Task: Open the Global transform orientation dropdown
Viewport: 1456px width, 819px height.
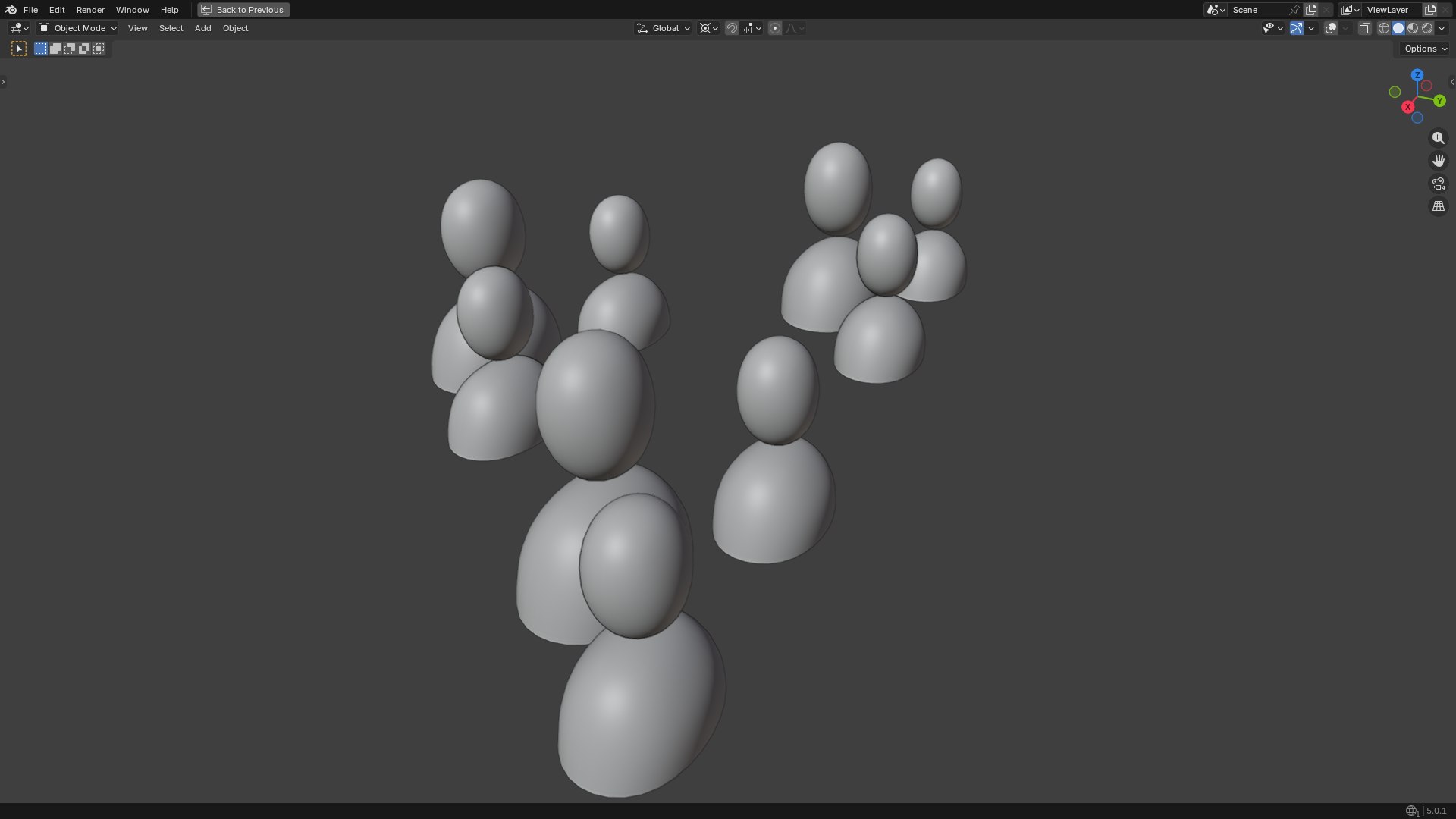Action: (664, 28)
